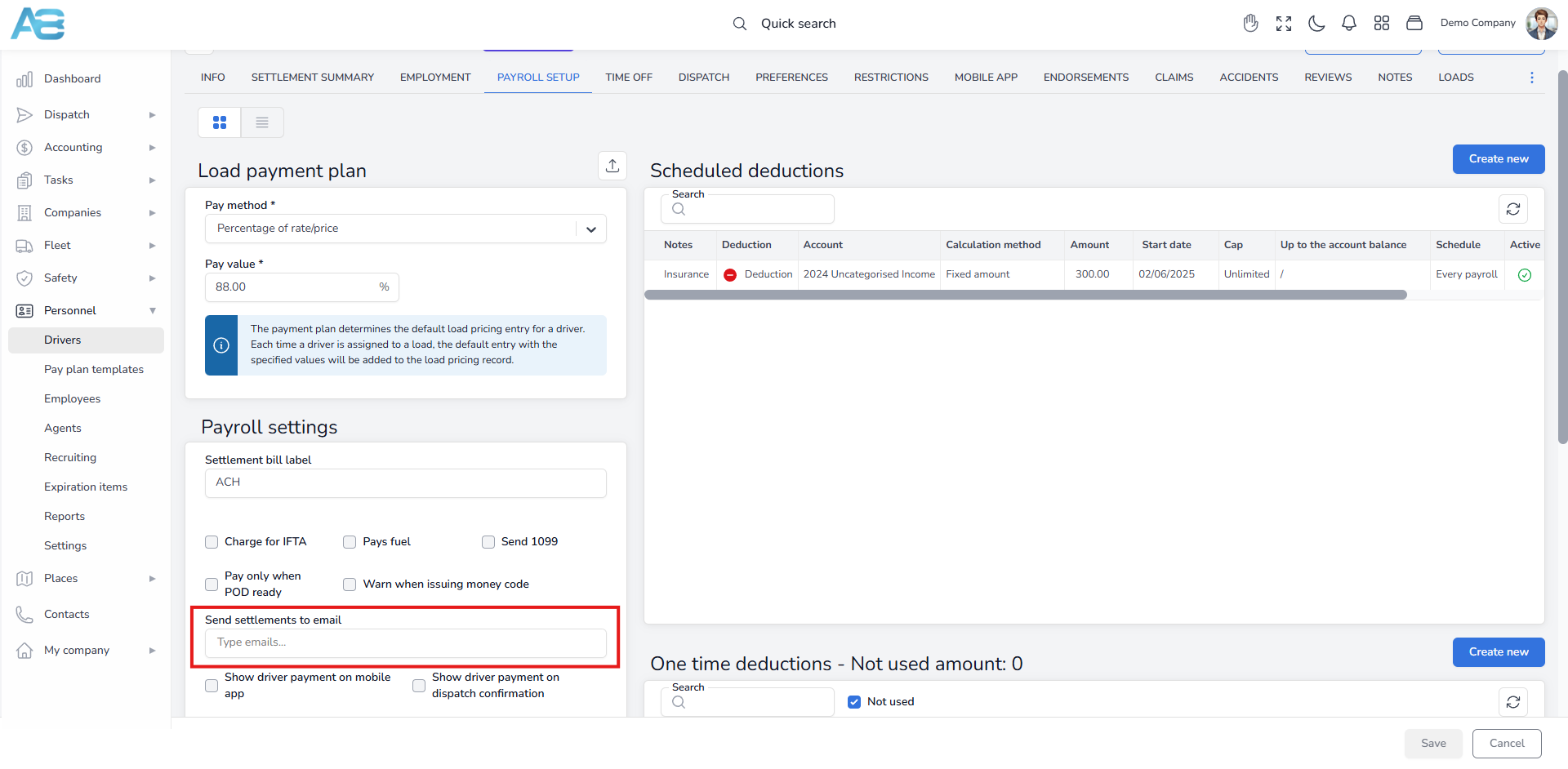Open Pay plan templates page

[94, 370]
